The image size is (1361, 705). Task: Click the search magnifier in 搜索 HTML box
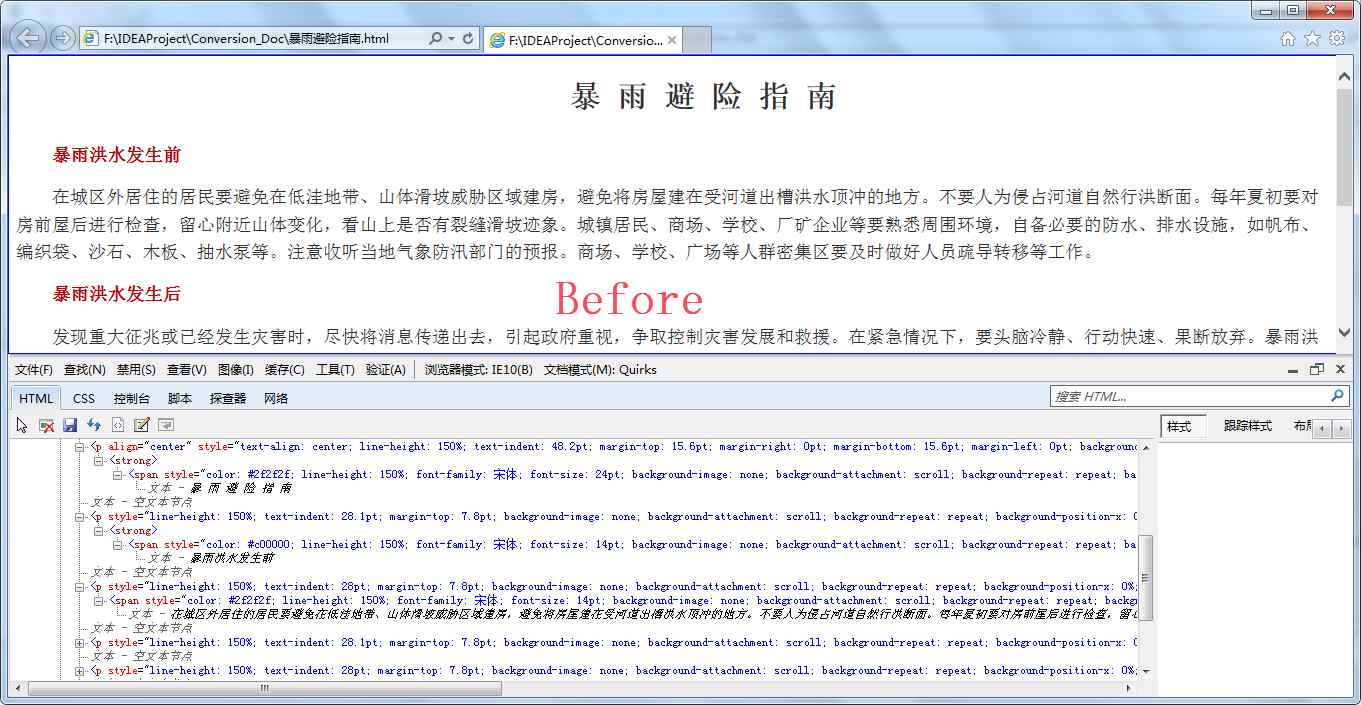(1338, 396)
